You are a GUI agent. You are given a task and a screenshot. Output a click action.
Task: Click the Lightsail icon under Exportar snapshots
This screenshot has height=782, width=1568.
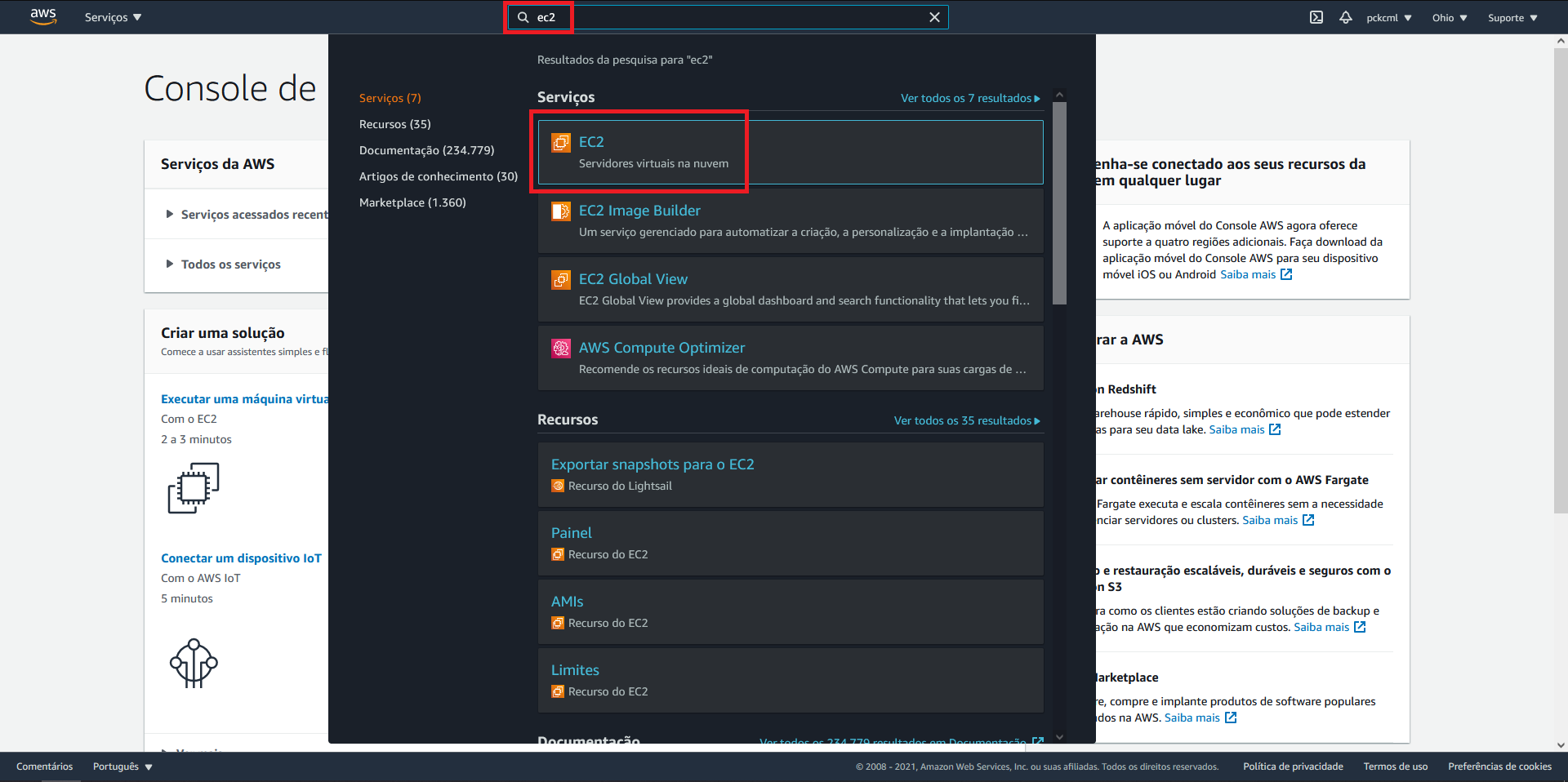(557, 485)
